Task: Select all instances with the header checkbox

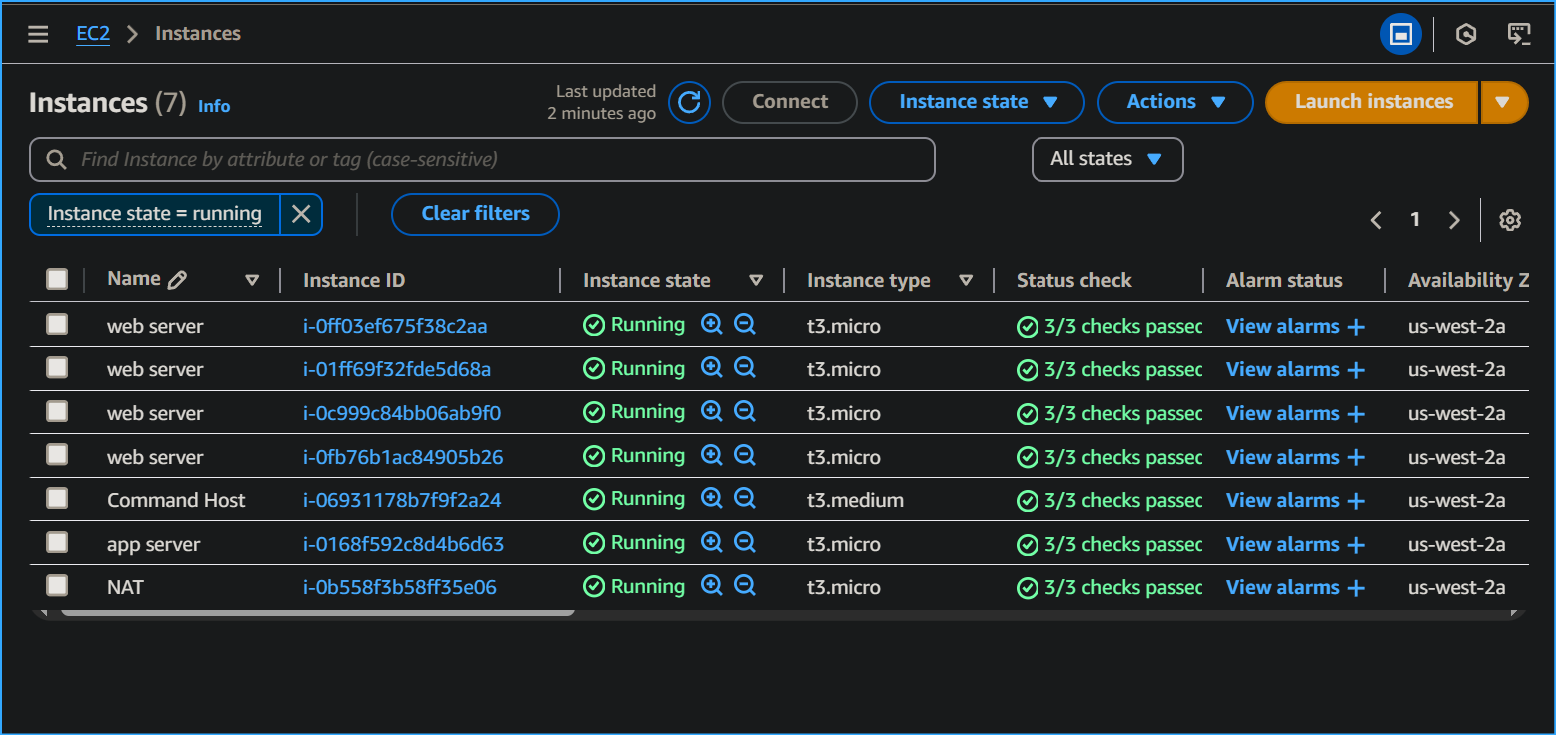Action: [57, 280]
